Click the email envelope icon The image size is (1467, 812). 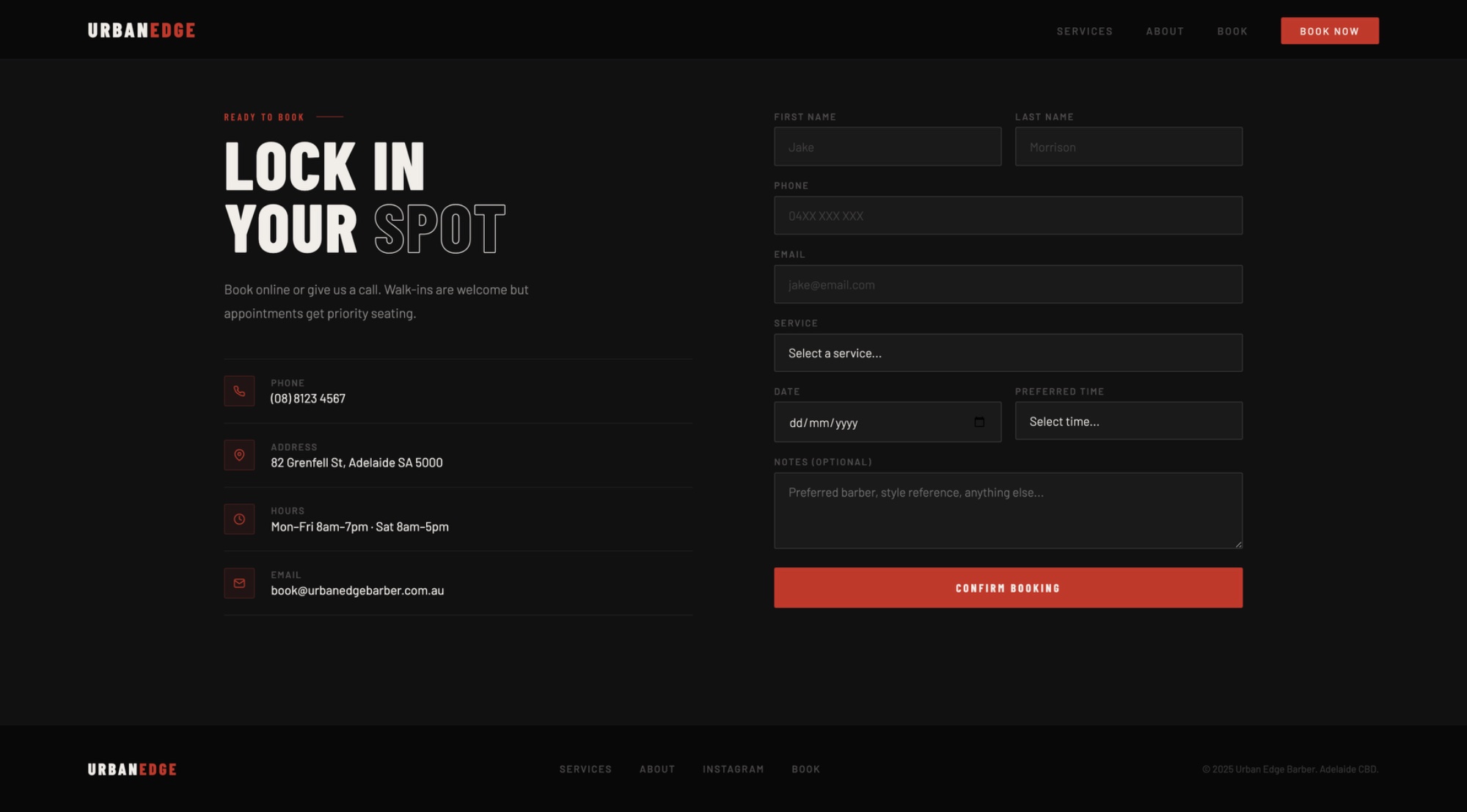pyautogui.click(x=239, y=583)
